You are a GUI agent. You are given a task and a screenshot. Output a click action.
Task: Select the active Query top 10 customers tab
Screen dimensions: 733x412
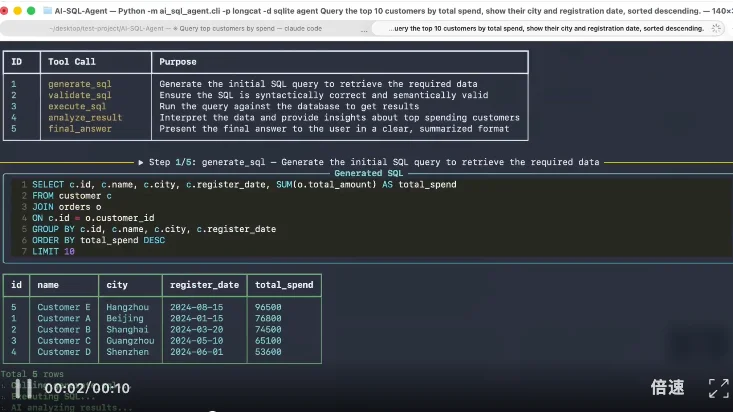pos(546,29)
